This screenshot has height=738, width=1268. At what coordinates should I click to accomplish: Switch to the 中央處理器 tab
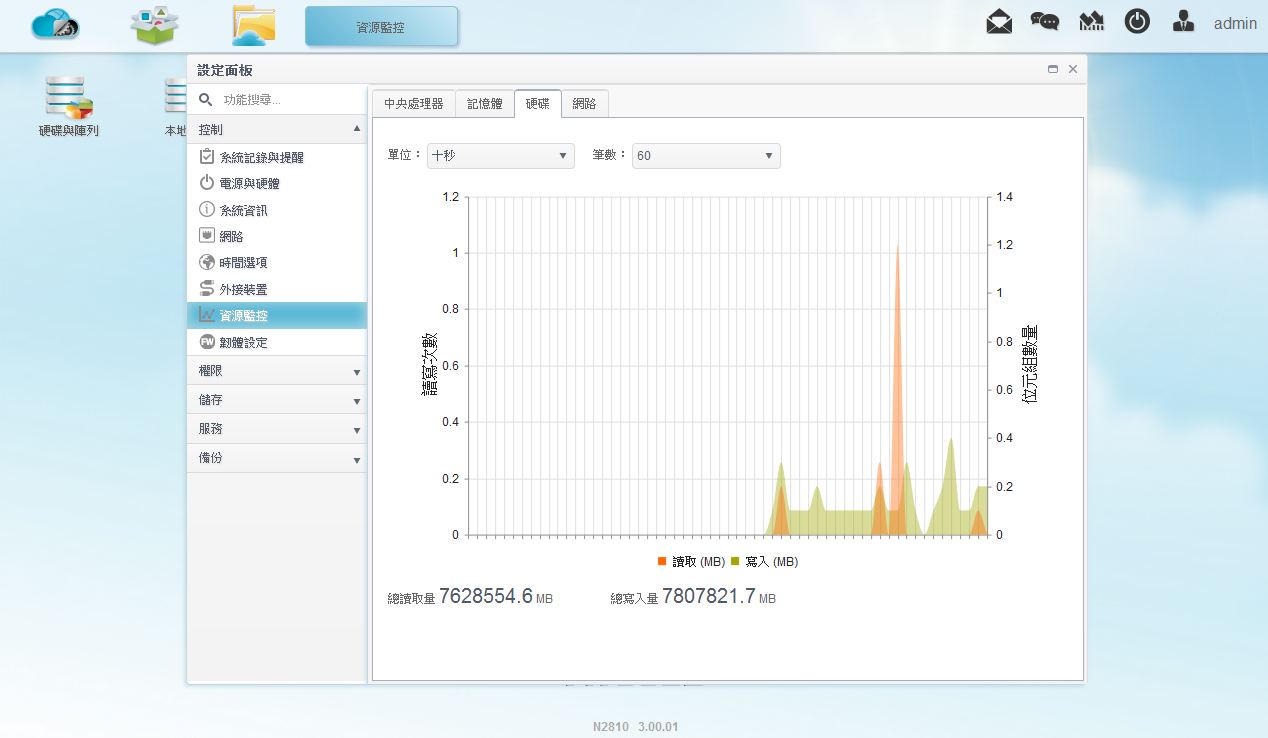tap(414, 104)
